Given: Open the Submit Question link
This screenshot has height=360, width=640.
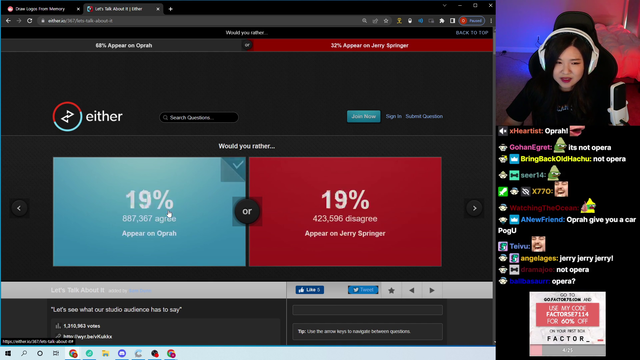Looking at the screenshot, I should click(424, 116).
